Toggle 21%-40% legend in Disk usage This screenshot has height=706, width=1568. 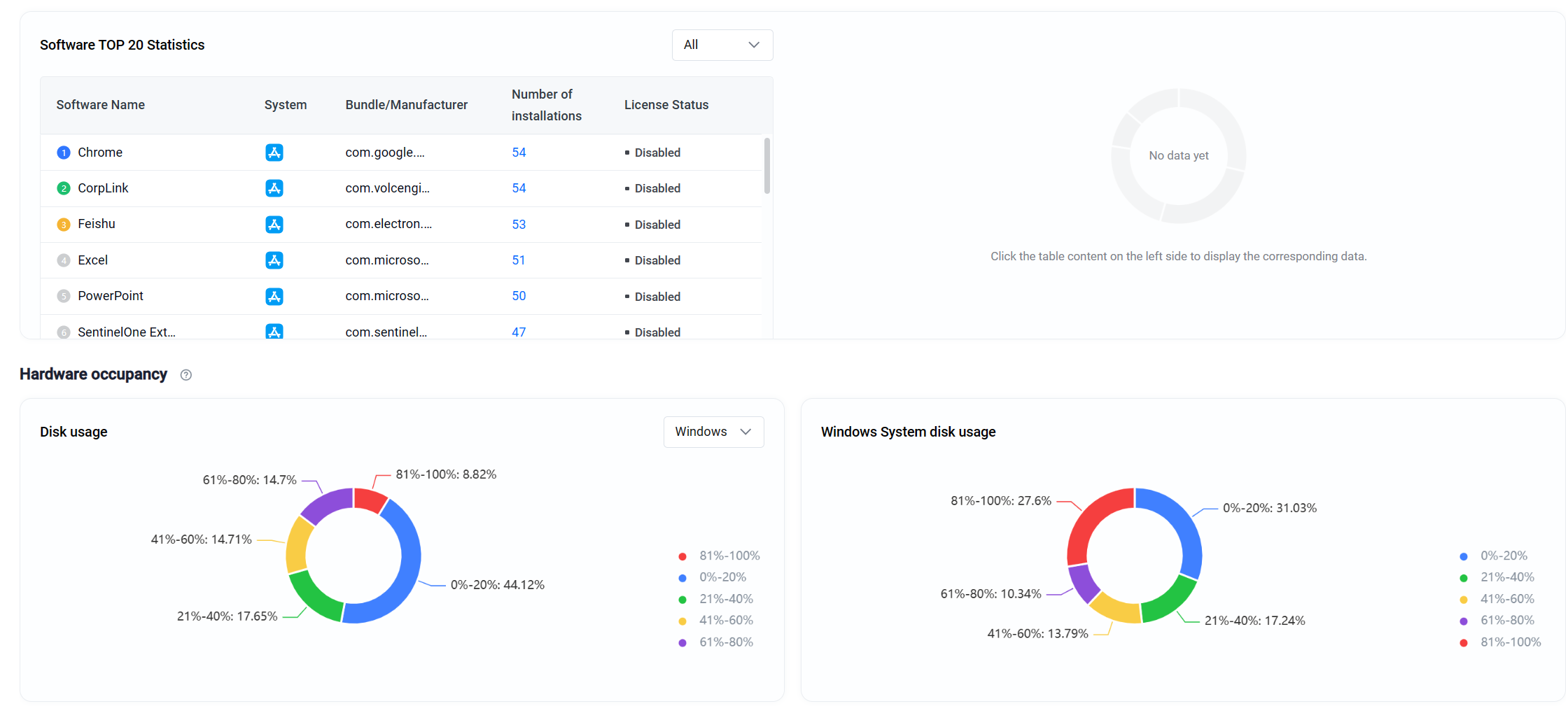tap(716, 599)
